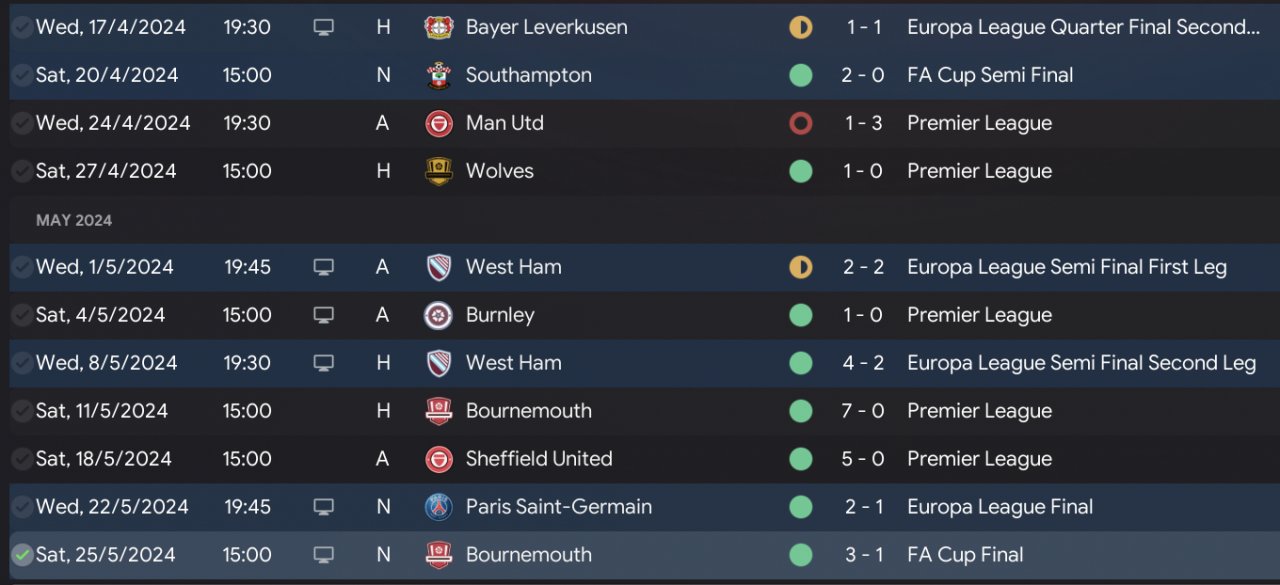The image size is (1280, 585).
Task: Open the Sheffield United team link
Action: pyautogui.click(x=538, y=459)
